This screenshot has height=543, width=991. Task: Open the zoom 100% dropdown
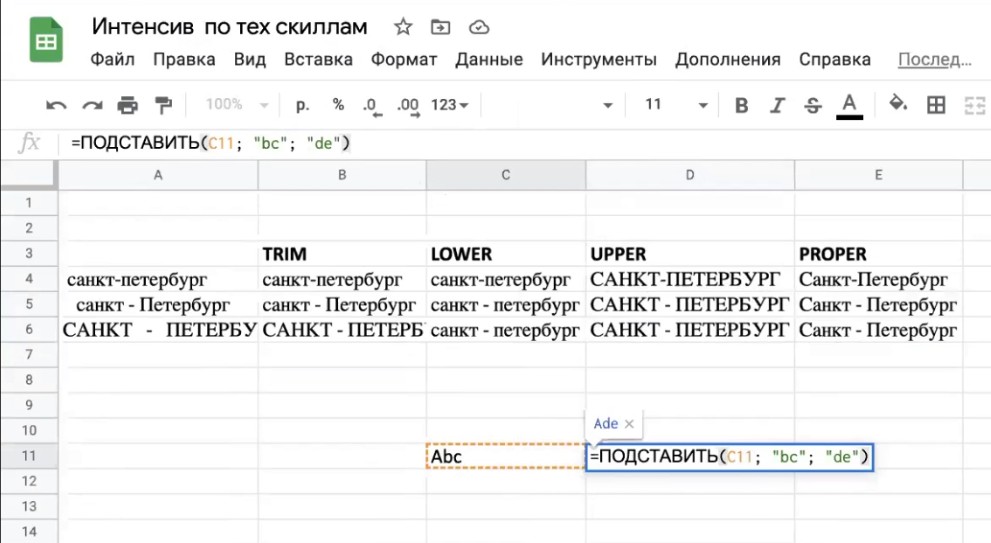[x=236, y=104]
